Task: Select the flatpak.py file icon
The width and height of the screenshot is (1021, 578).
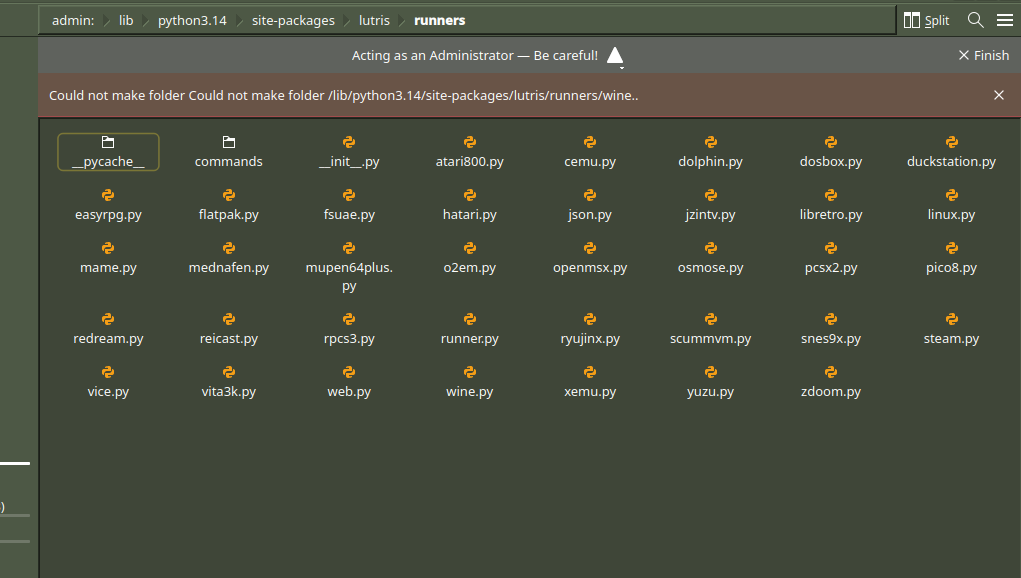Action: click(229, 195)
